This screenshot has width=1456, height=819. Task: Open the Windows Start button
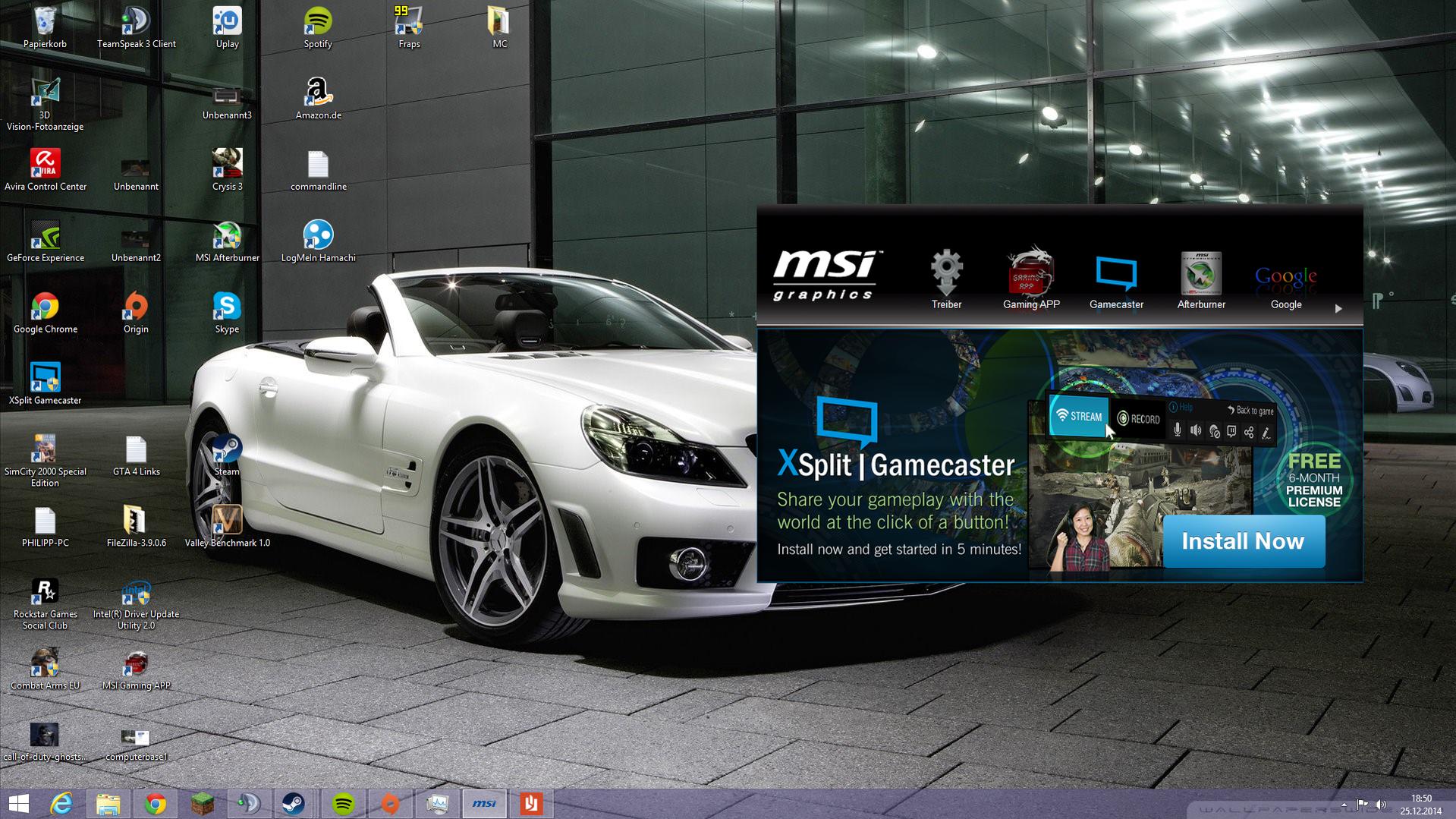coord(19,804)
